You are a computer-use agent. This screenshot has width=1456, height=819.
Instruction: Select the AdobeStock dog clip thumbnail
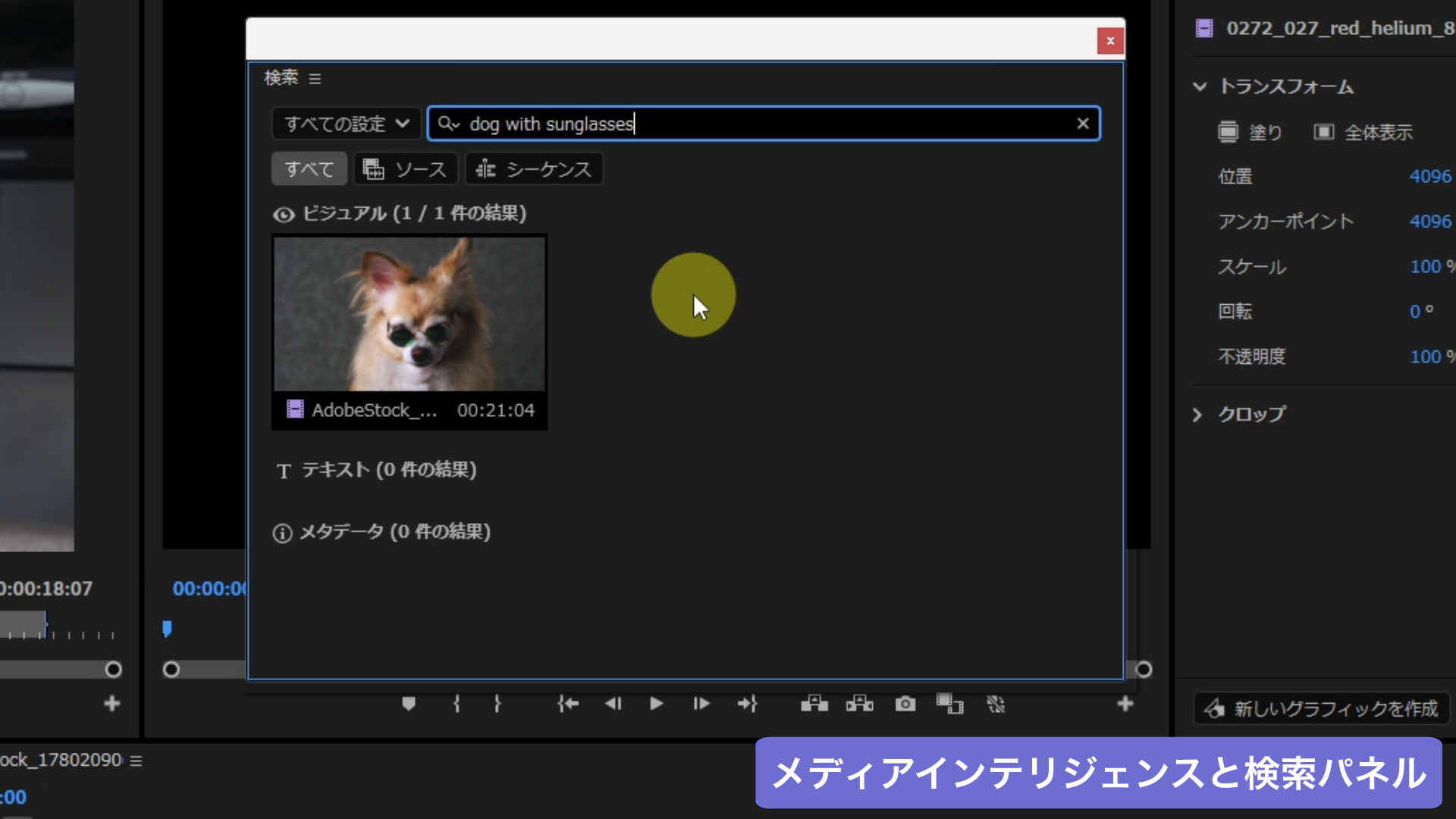(409, 315)
